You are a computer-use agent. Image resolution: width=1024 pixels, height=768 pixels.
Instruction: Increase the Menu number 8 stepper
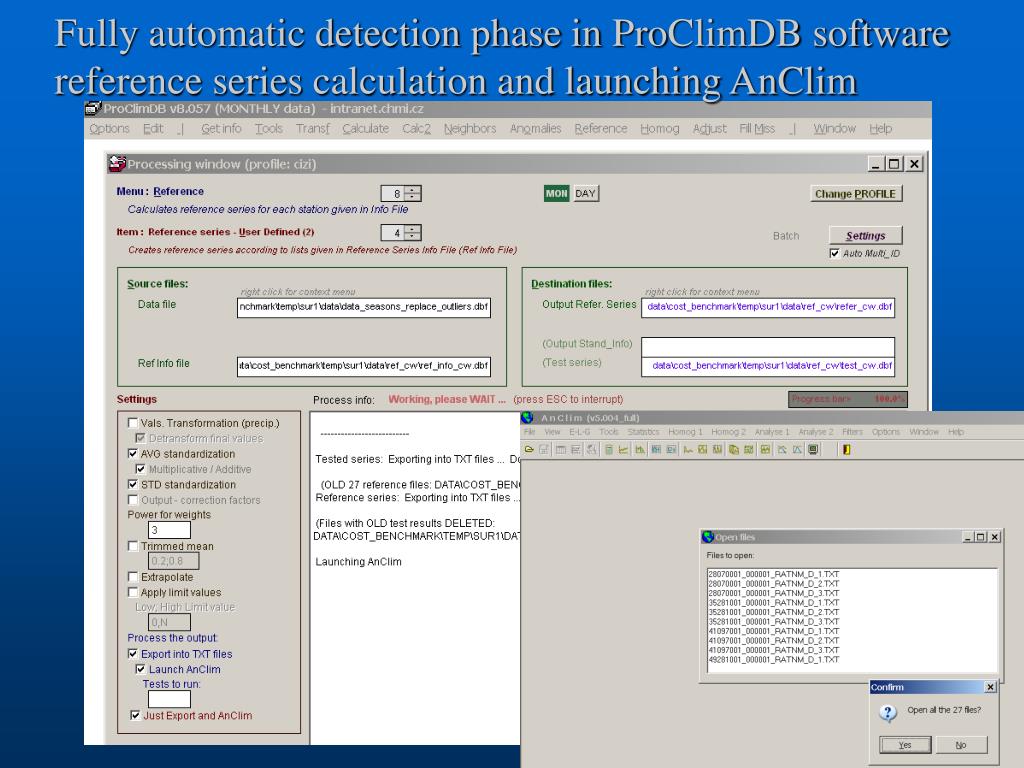(x=413, y=189)
